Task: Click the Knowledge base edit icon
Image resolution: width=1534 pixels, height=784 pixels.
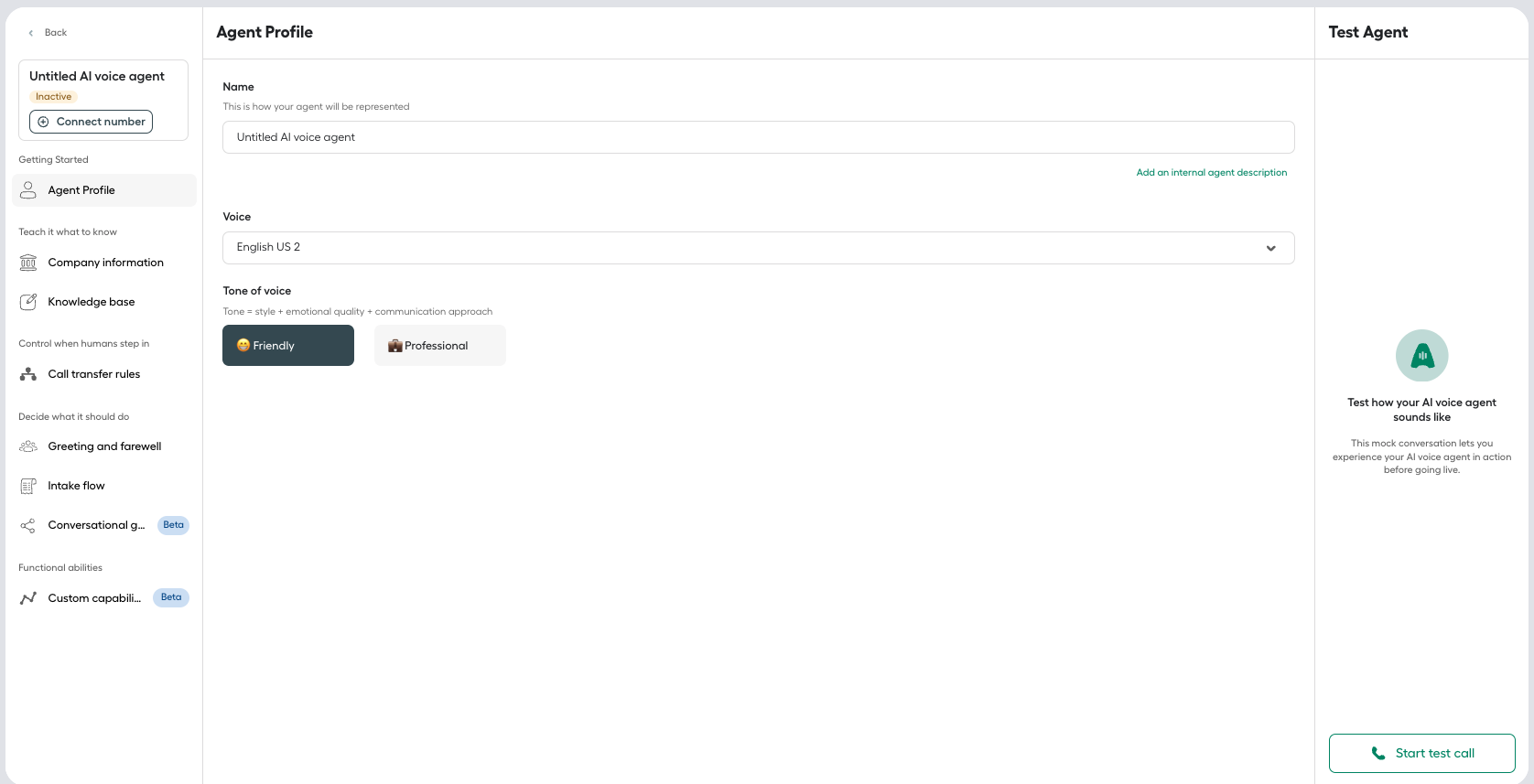Action: tap(28, 302)
